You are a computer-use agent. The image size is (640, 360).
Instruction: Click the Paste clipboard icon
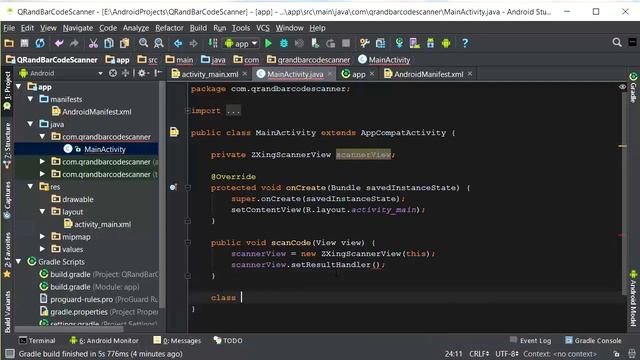[124, 43]
